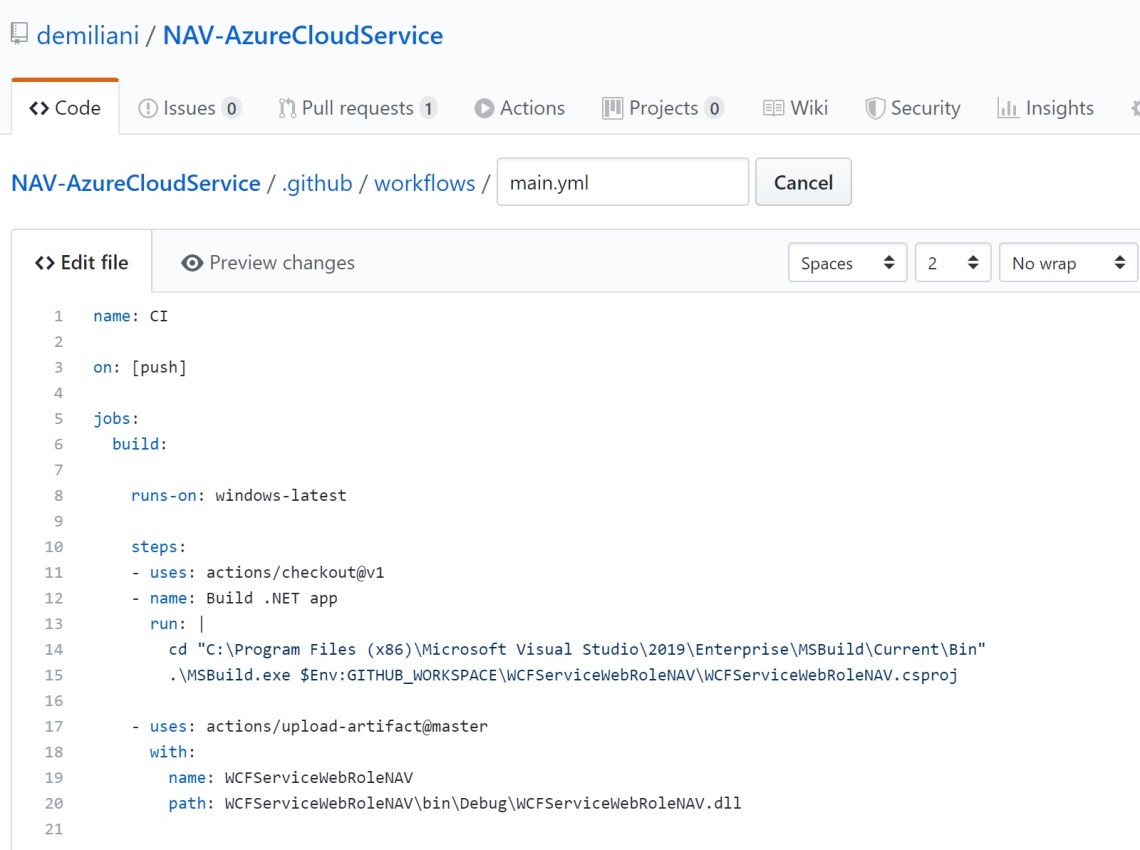Image resolution: width=1140 pixels, height=850 pixels.
Task: Click the repository bookmark icon beside demiliani
Action: pos(18,34)
